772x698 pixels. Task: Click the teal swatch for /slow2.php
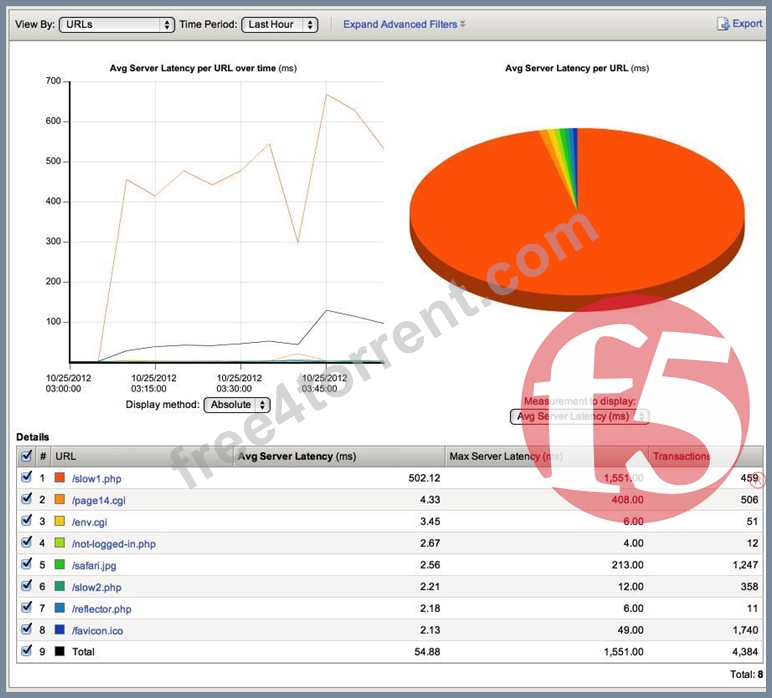[60, 586]
